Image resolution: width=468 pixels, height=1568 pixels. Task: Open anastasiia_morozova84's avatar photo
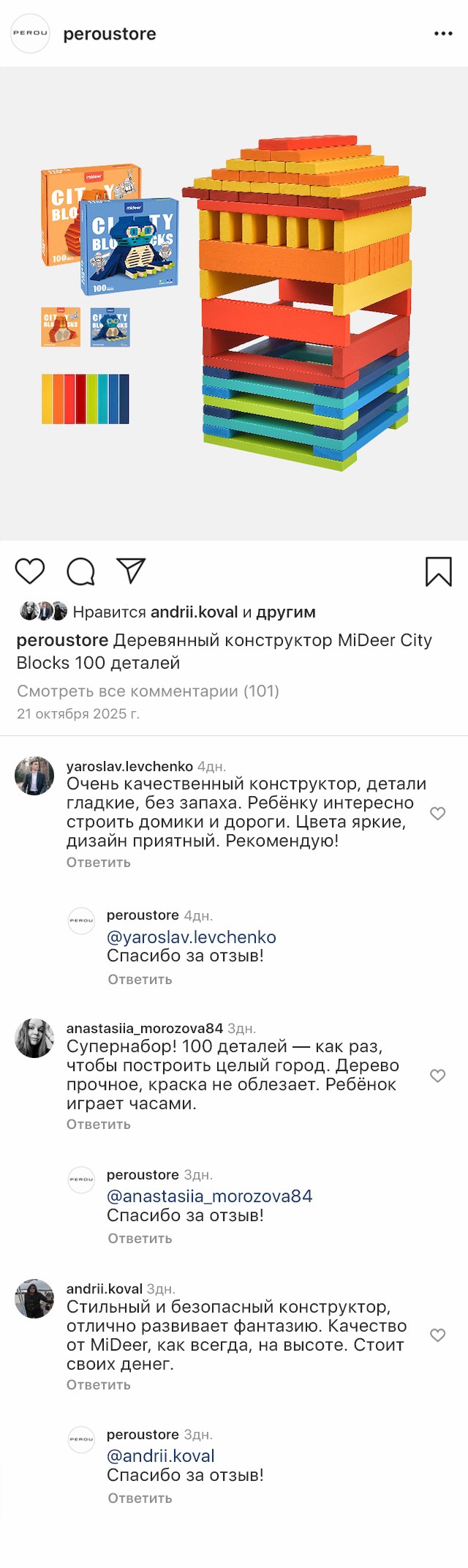click(x=34, y=1038)
